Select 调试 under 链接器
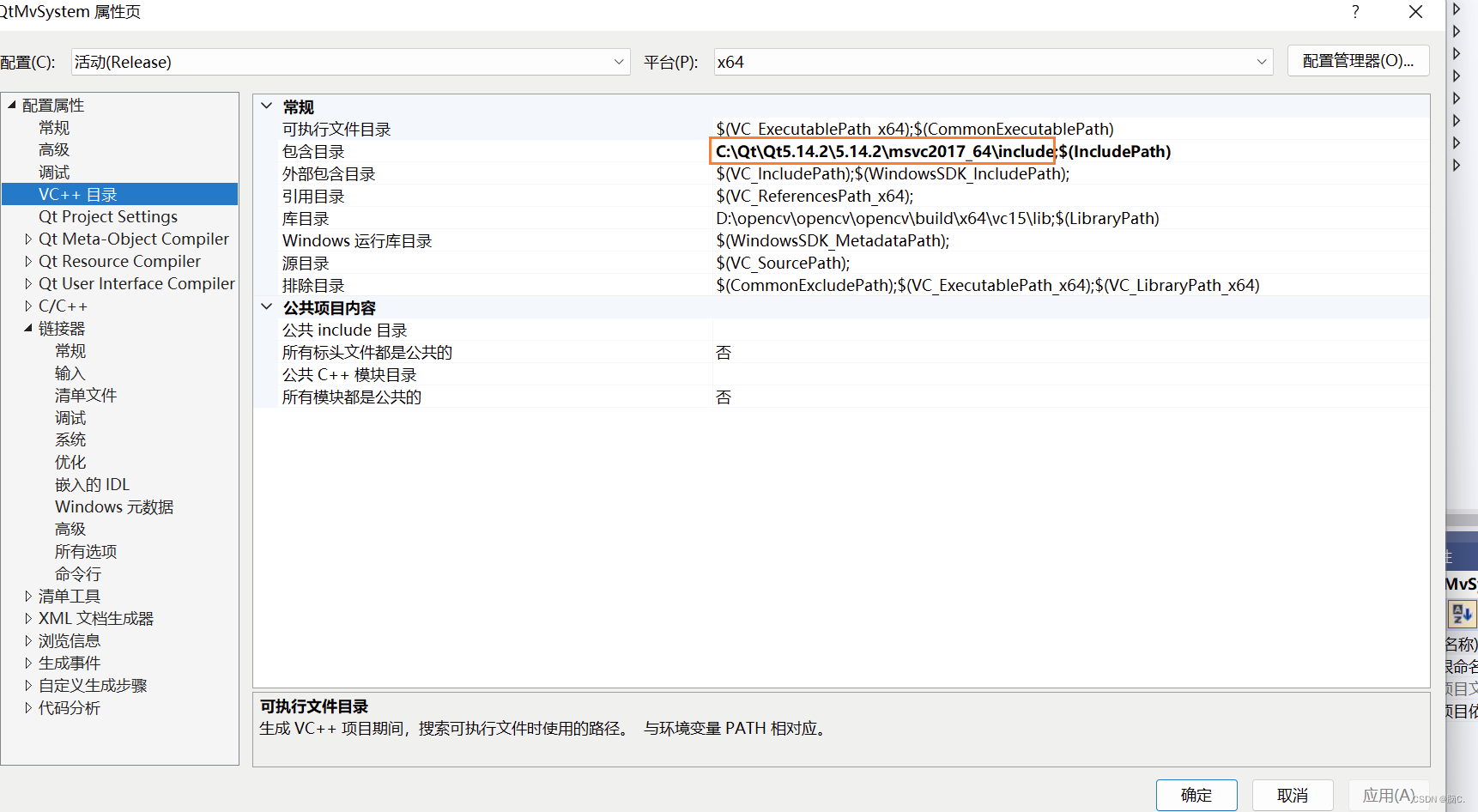Image resolution: width=1478 pixels, height=812 pixels. pyautogui.click(x=70, y=417)
